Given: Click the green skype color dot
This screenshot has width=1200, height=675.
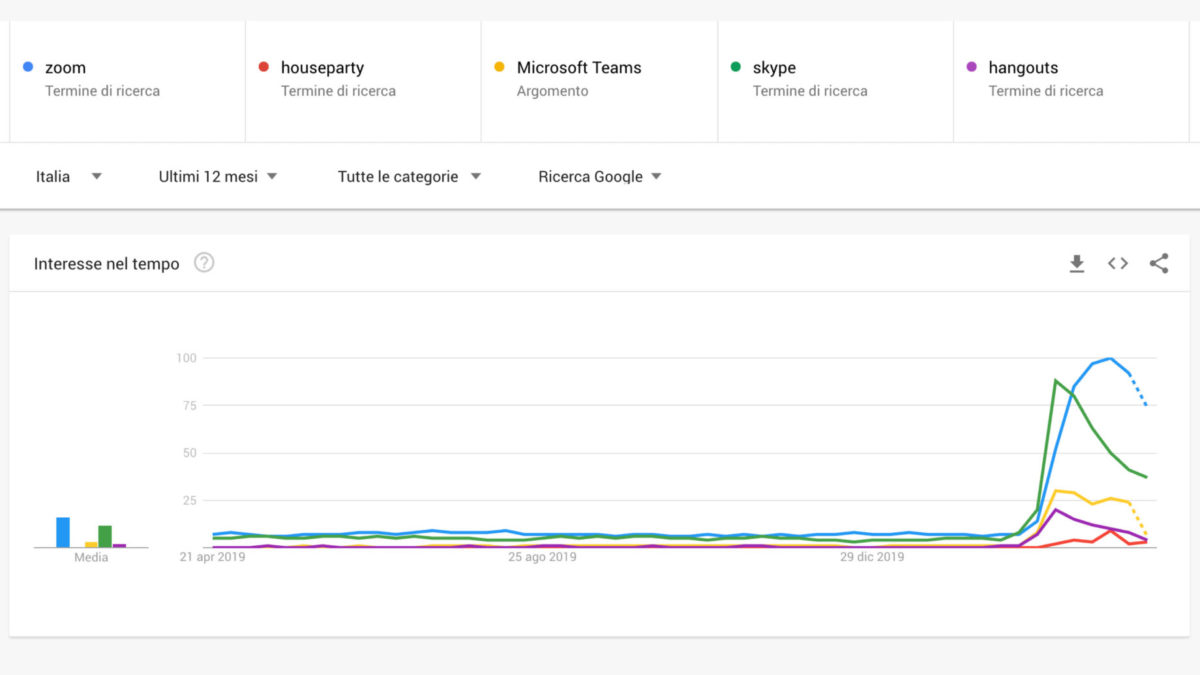Looking at the screenshot, I should click(x=736, y=67).
